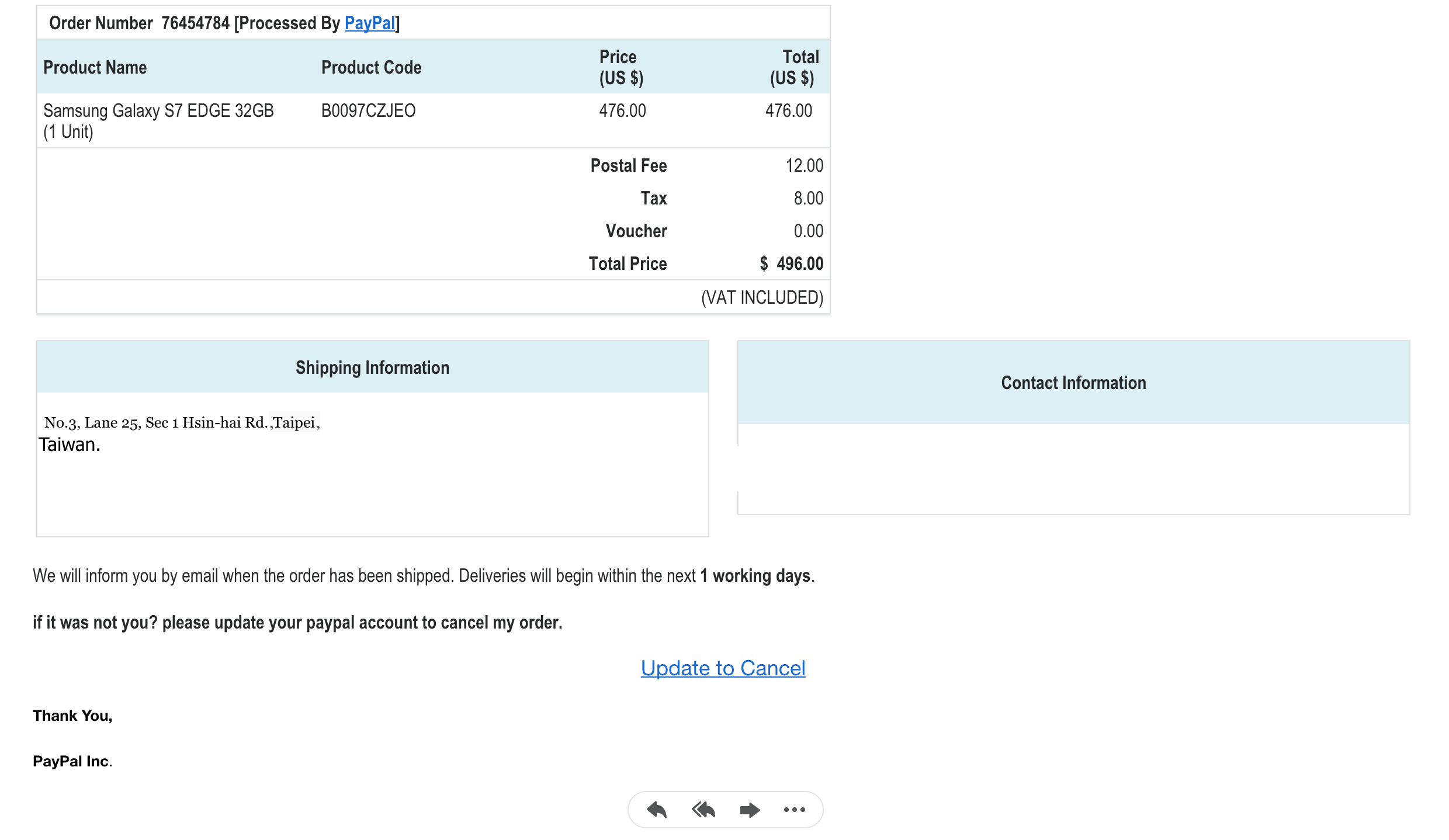Click the forward arrow icon
Image resolution: width=1449 pixels, height=840 pixels.
pos(750,810)
